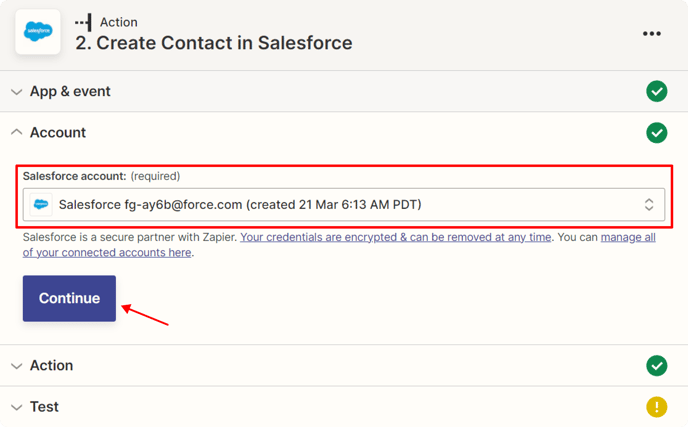Expand the Action section chevron

(x=17, y=366)
